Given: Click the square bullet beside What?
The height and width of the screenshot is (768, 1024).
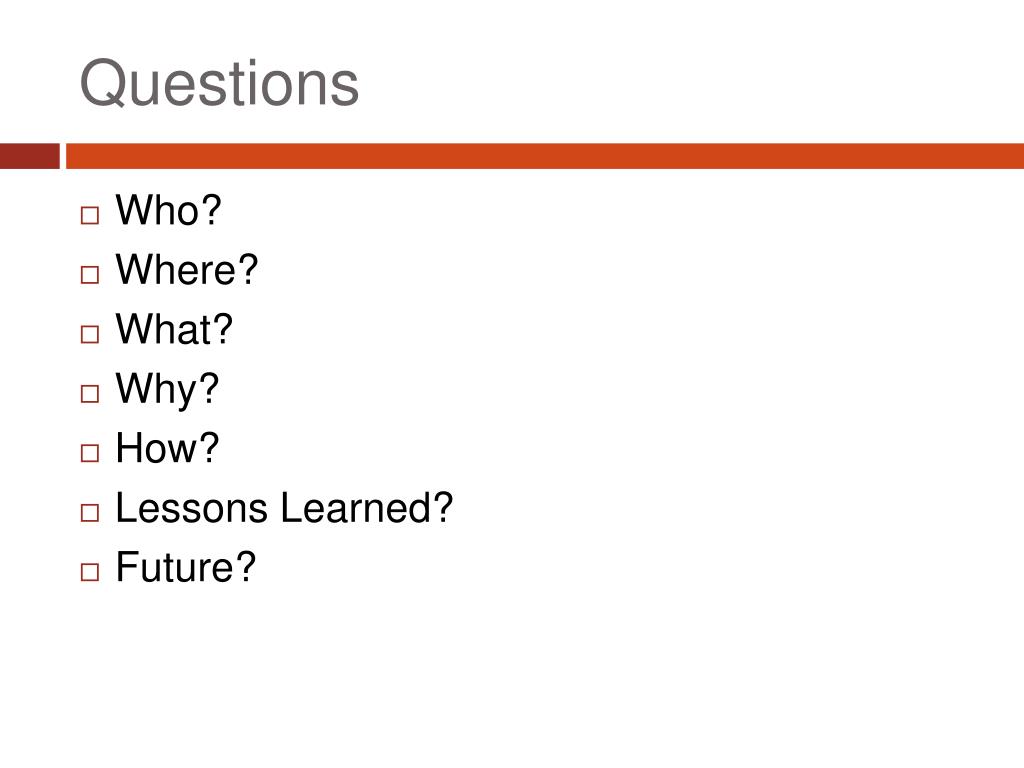Looking at the screenshot, I should (x=90, y=334).
